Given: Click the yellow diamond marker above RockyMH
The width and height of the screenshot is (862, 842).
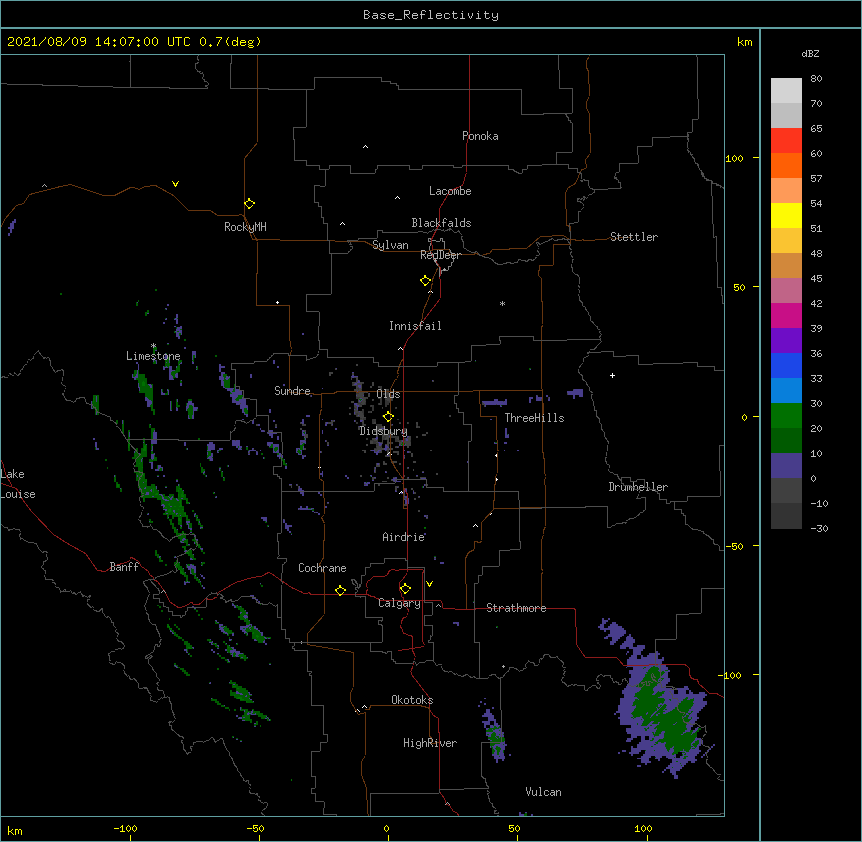Looking at the screenshot, I should point(250,204).
